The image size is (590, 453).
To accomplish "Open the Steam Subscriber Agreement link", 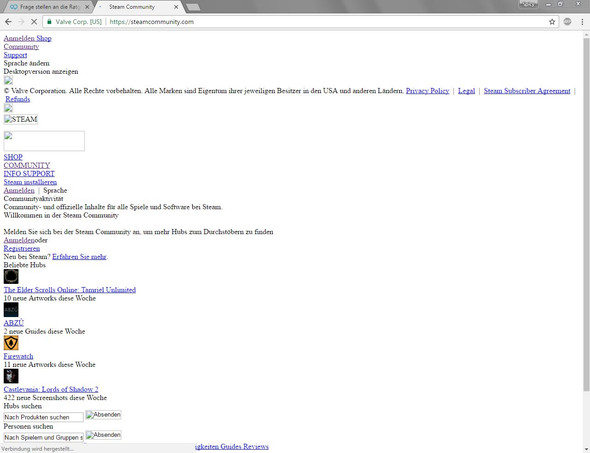I will 527,91.
